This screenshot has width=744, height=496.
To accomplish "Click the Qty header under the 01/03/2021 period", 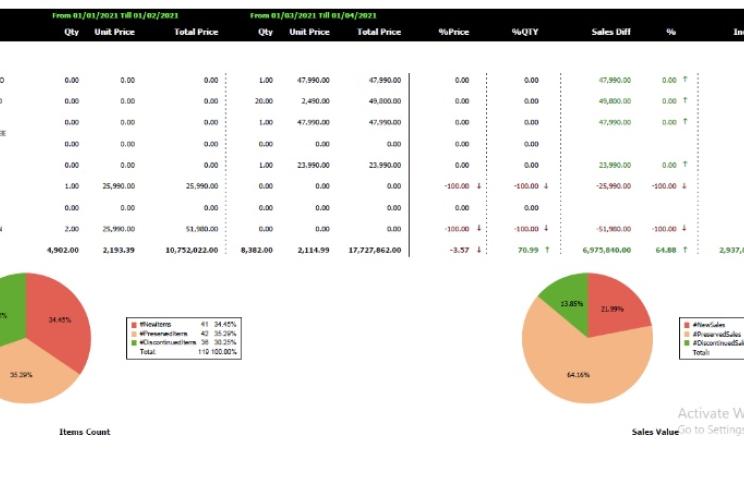I will tap(265, 32).
